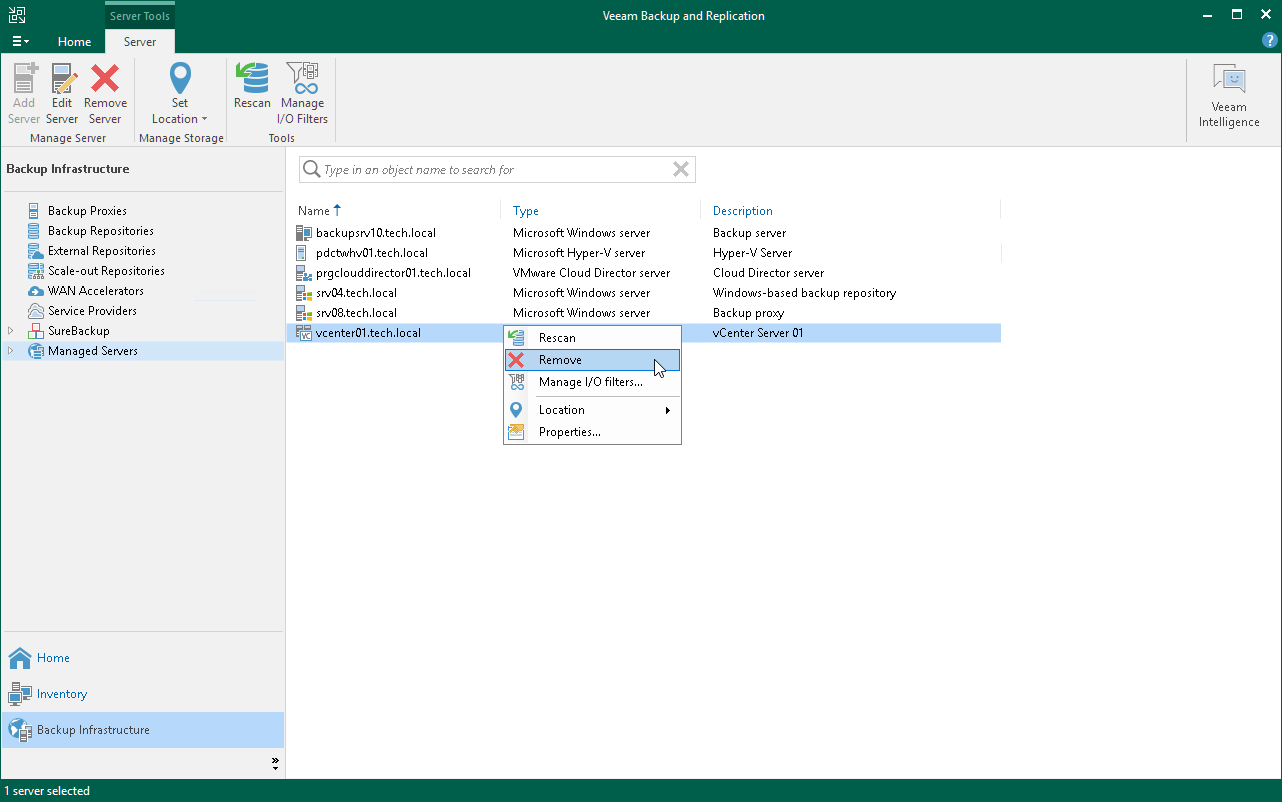Select the WAN Accelerators node
This screenshot has width=1282, height=802.
pos(95,291)
